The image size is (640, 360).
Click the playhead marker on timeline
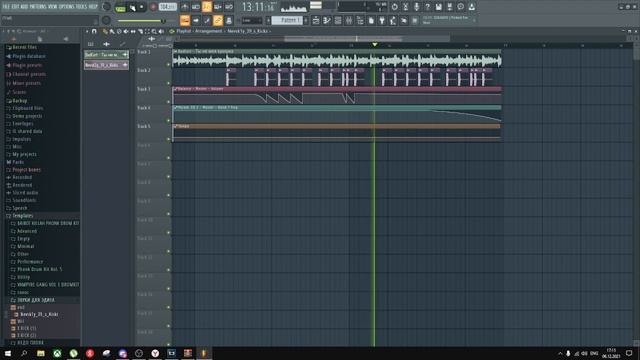click(374, 44)
